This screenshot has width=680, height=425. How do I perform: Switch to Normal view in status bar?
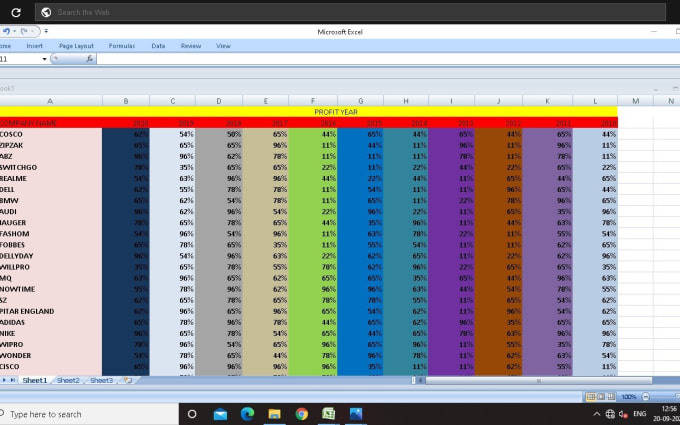[591, 397]
